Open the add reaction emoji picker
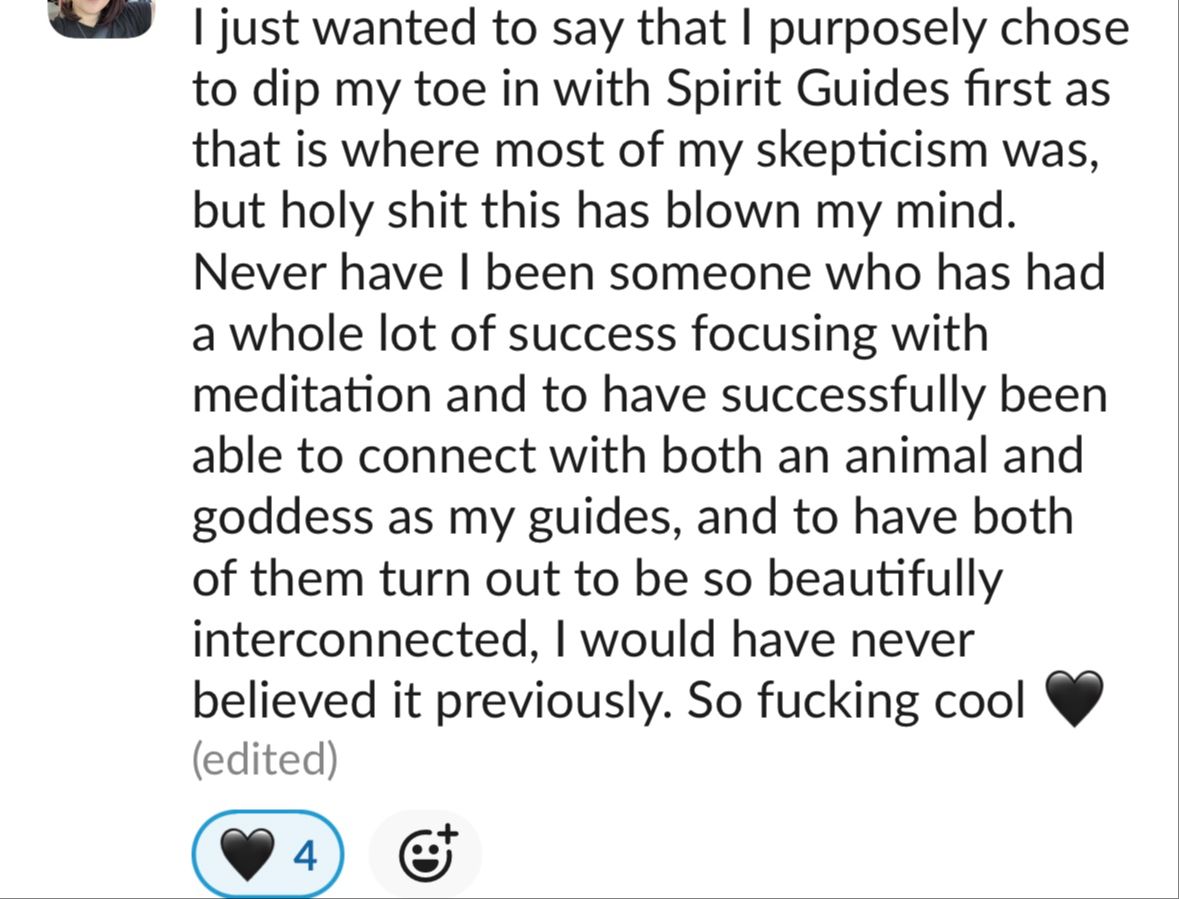The height and width of the screenshot is (899, 1179). coord(425,855)
